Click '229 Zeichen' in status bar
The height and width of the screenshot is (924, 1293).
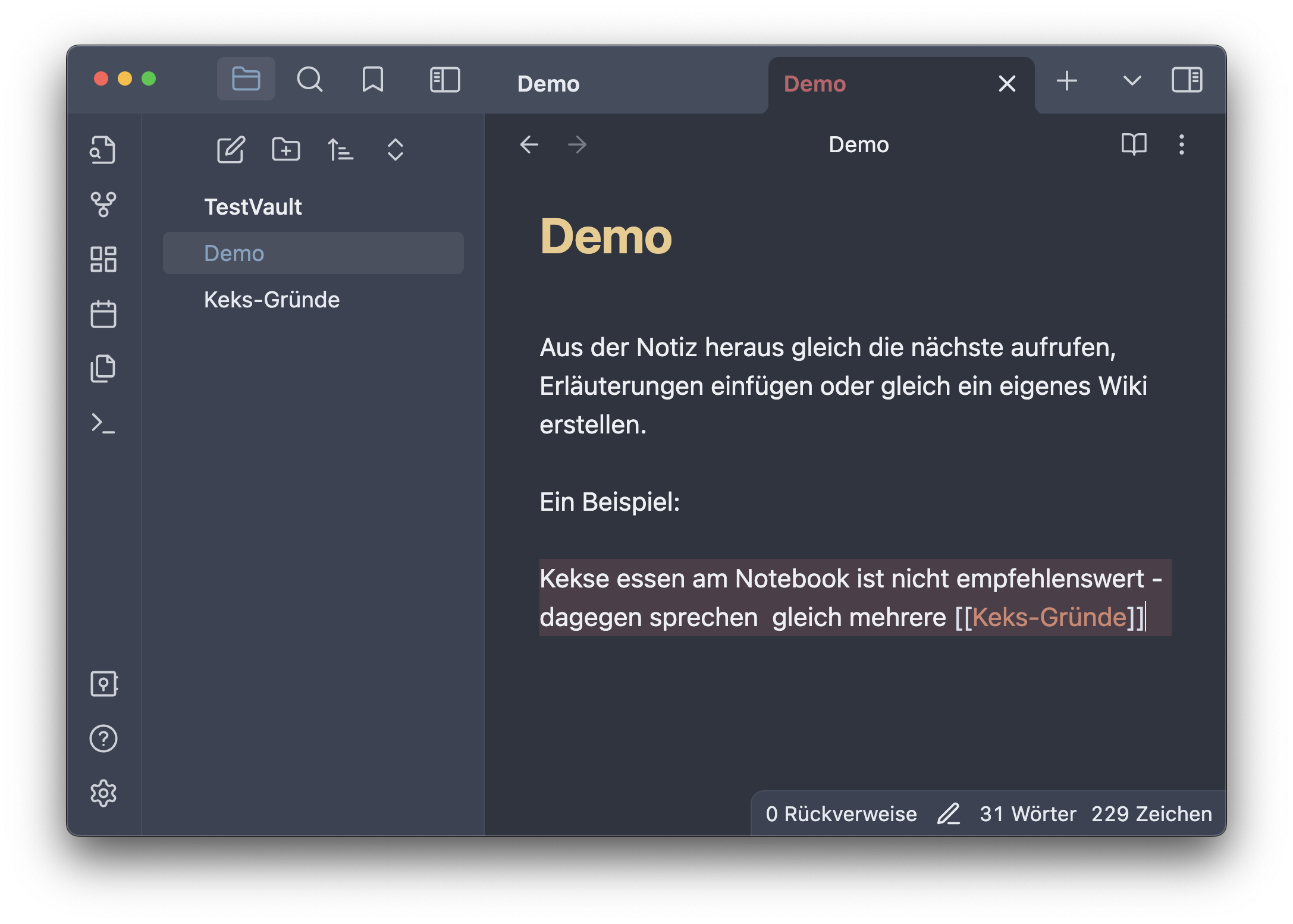(1151, 813)
